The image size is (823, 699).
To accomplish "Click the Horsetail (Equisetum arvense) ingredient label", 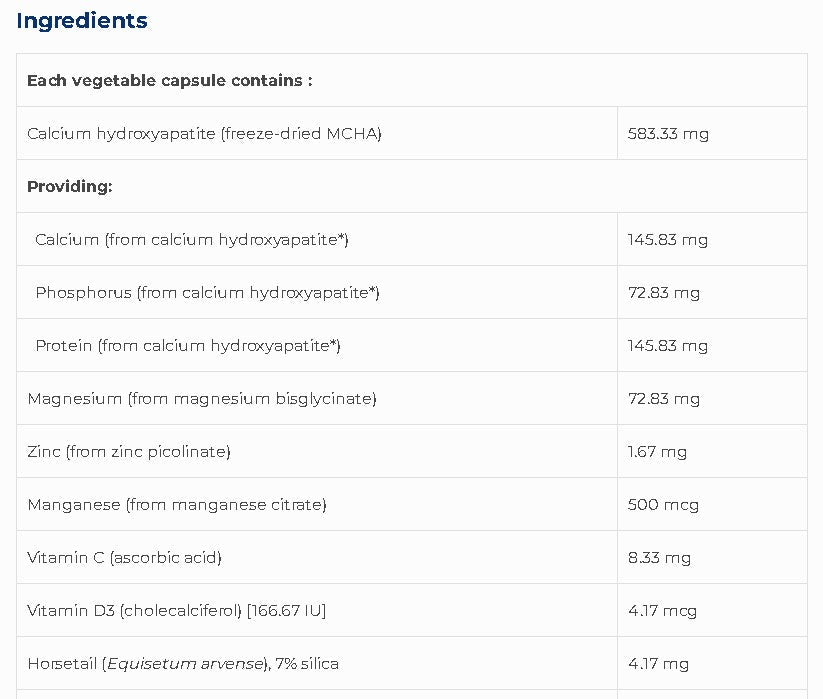I will pyautogui.click(x=183, y=664).
